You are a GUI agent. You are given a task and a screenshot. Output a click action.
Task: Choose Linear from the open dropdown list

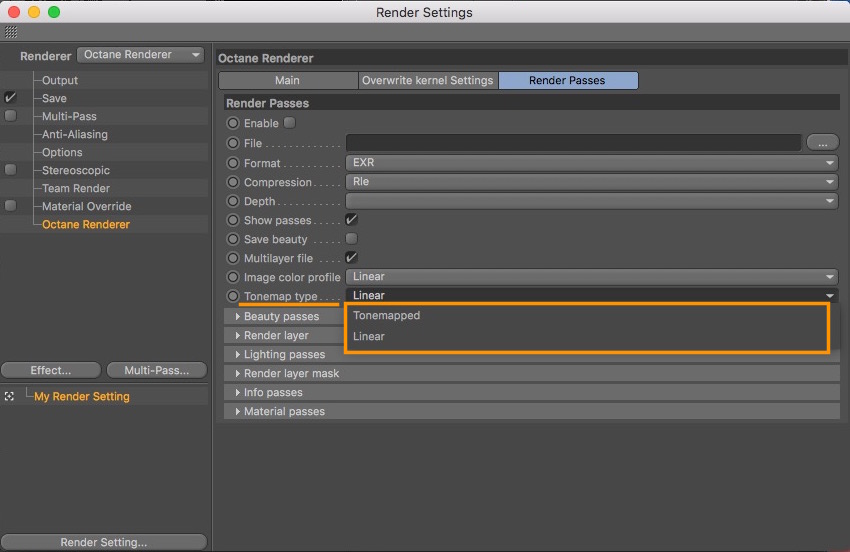tap(587, 336)
